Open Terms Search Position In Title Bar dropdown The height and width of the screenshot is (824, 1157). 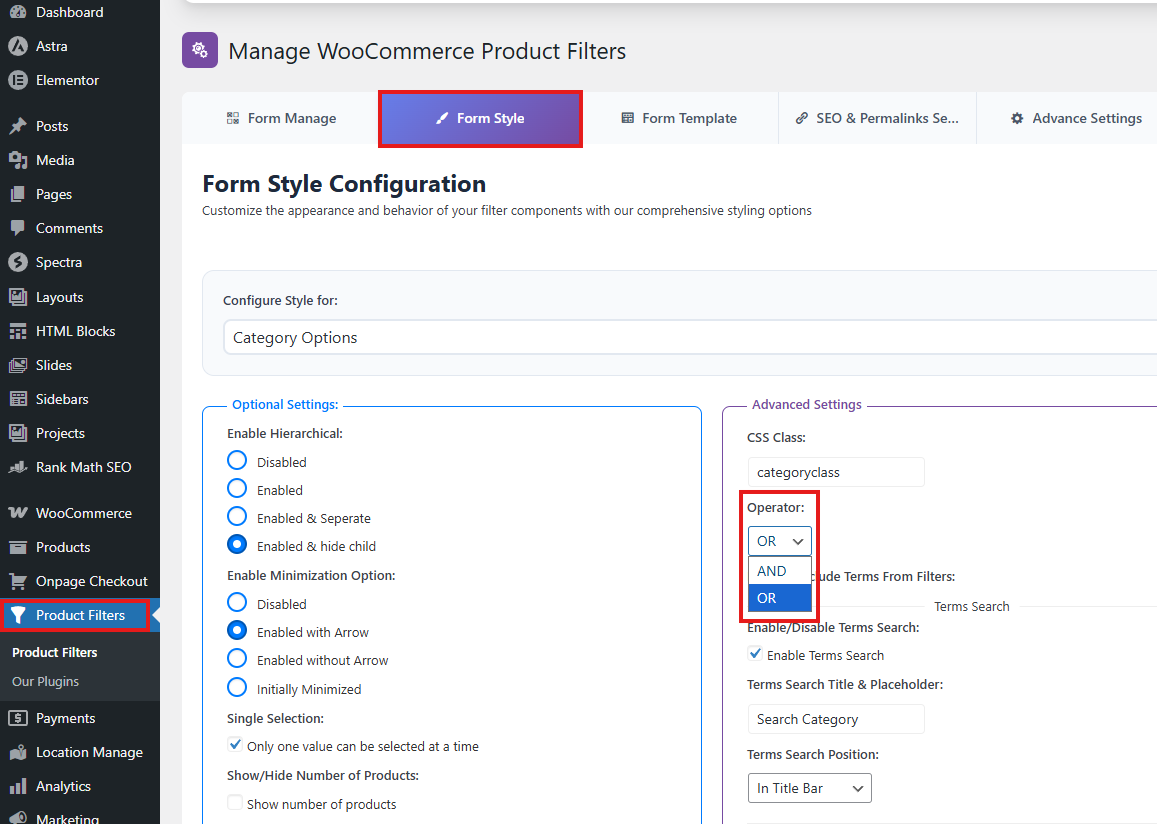809,788
